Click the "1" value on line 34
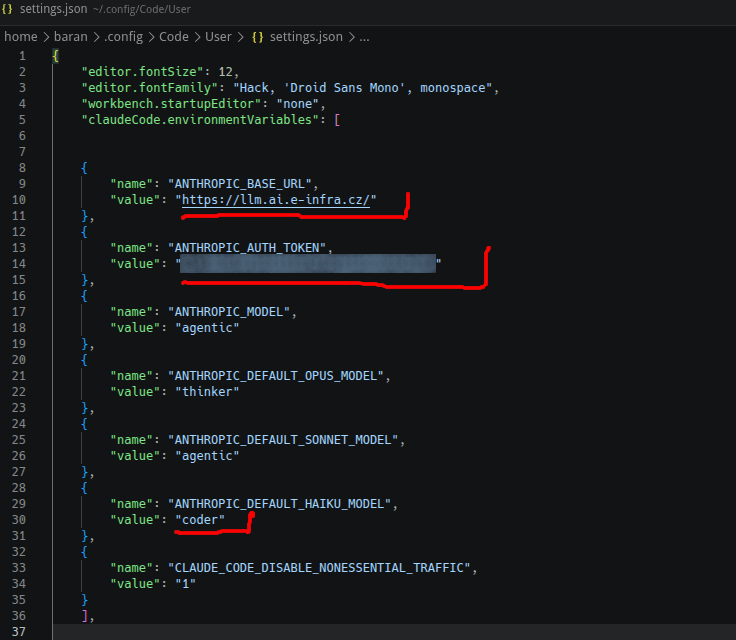This screenshot has width=736, height=640. (185, 584)
